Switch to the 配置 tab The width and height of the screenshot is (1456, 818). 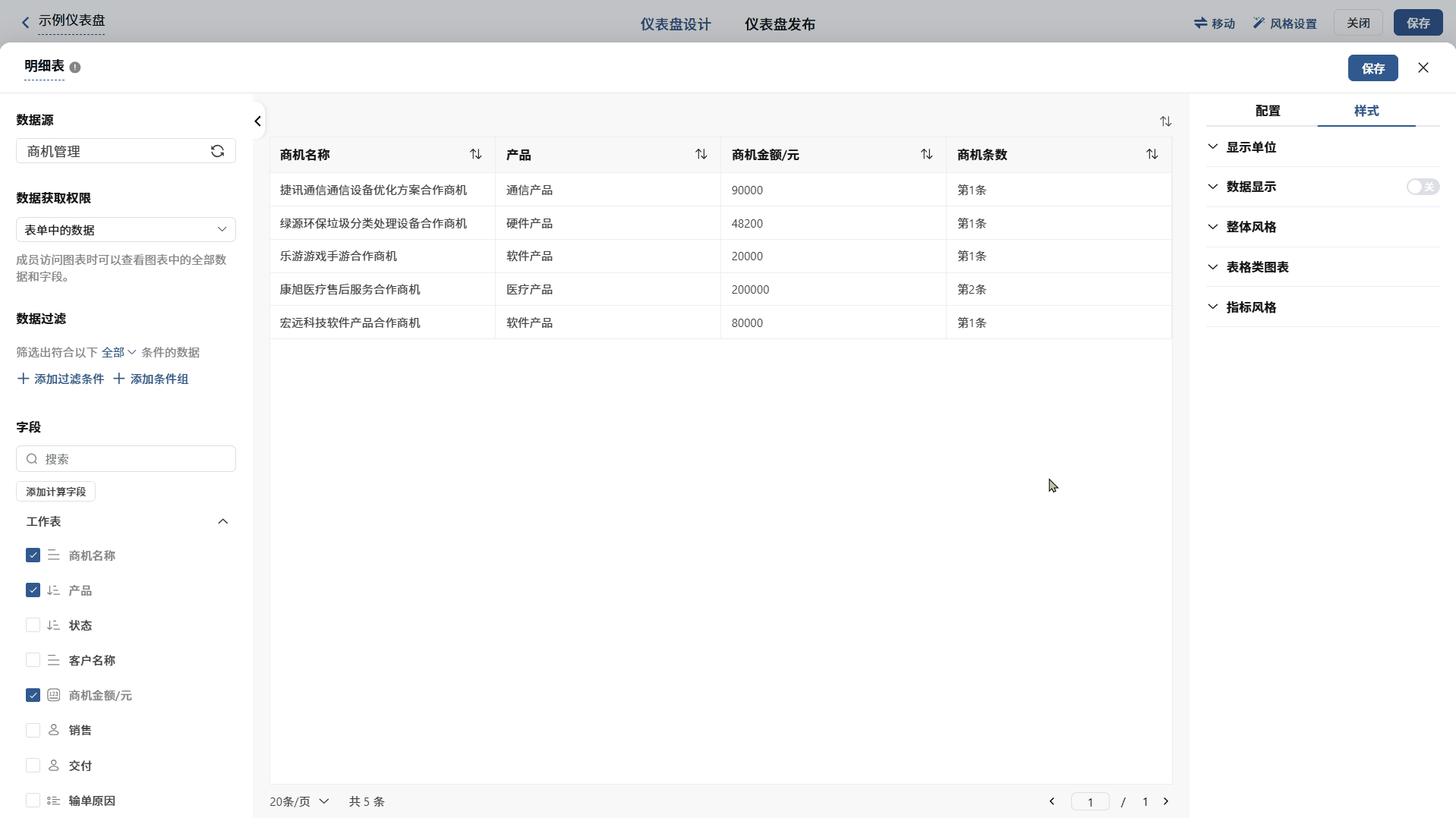(1268, 111)
